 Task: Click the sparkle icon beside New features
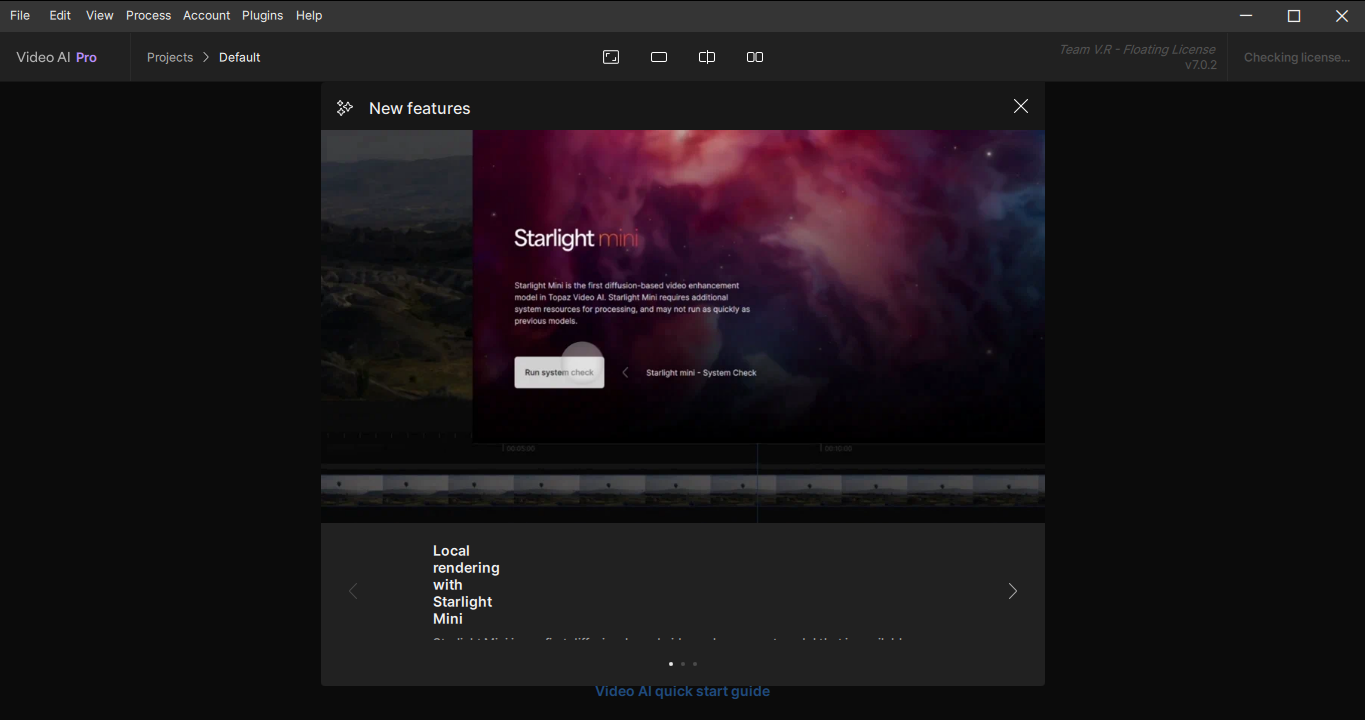point(345,108)
